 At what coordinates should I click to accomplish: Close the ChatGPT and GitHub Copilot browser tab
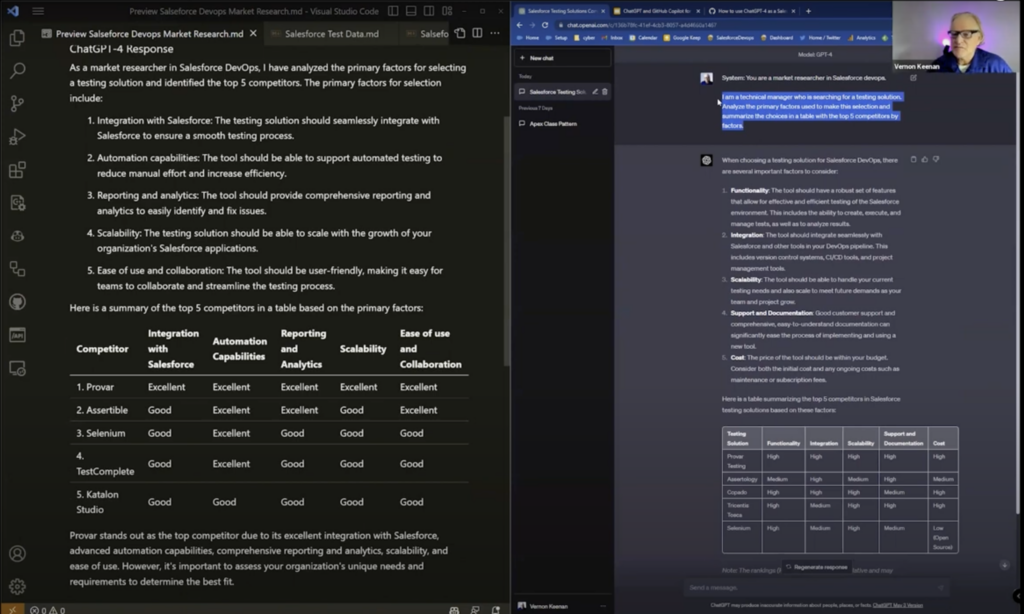(x=697, y=11)
